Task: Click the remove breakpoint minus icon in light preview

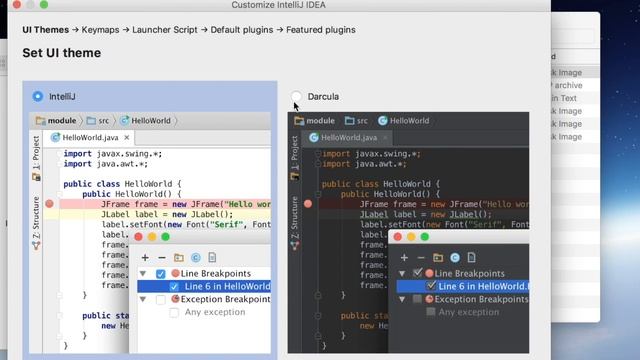Action: pos(162,258)
